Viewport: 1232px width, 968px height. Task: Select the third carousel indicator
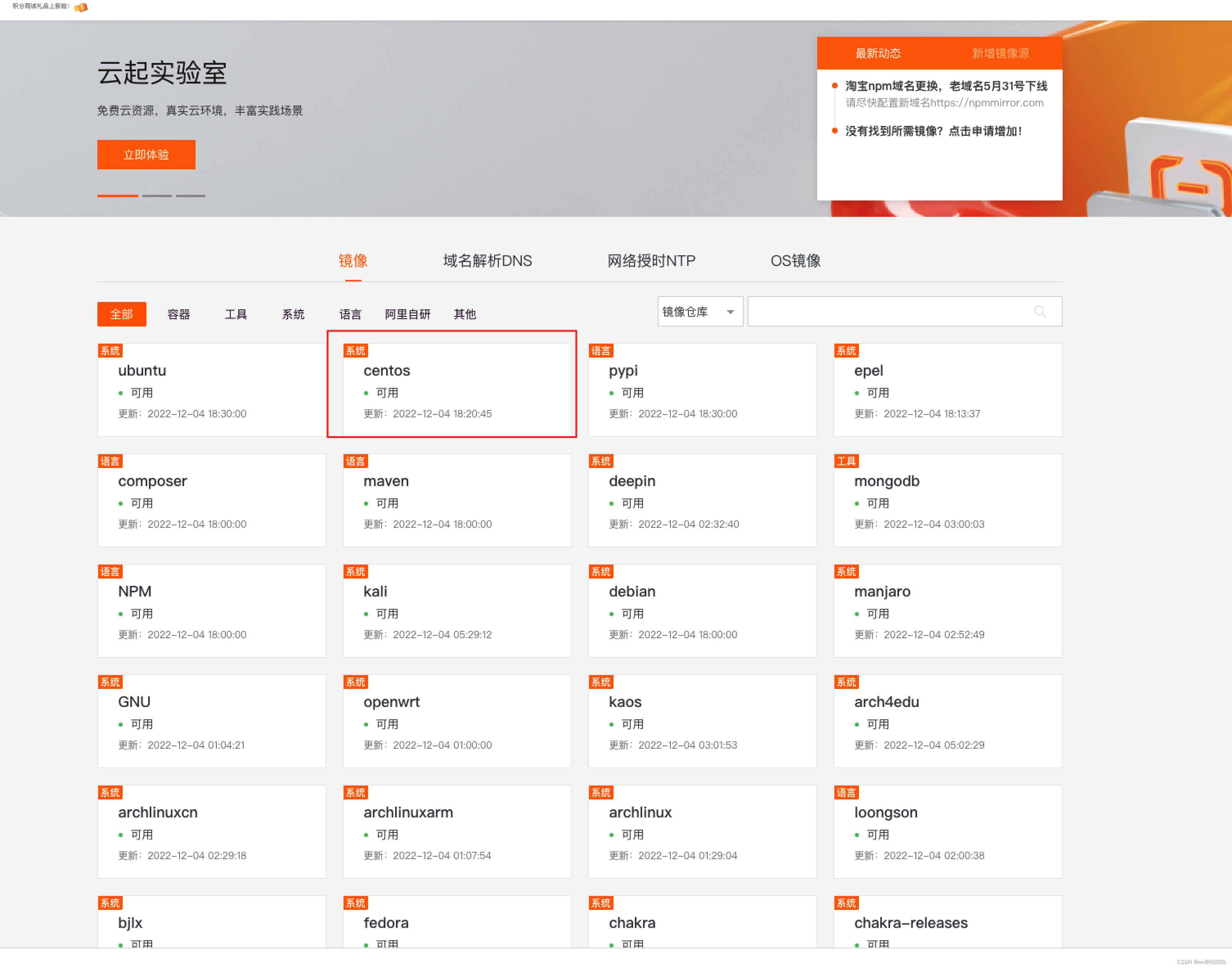pos(191,196)
